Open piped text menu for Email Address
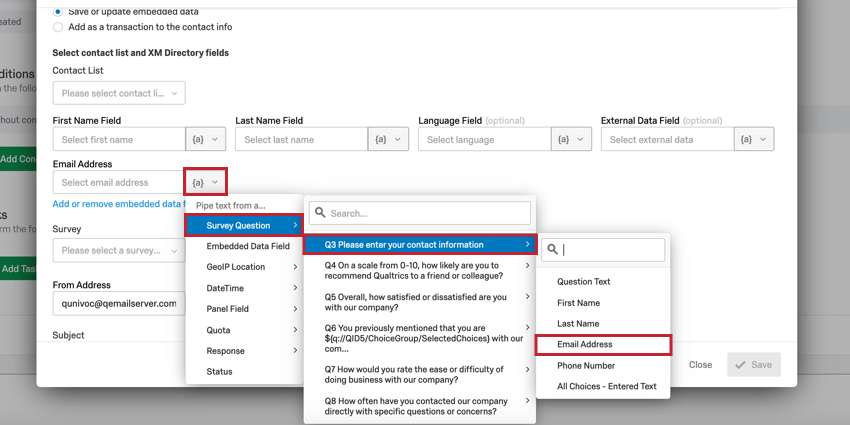The height and width of the screenshot is (425, 850). [205, 182]
